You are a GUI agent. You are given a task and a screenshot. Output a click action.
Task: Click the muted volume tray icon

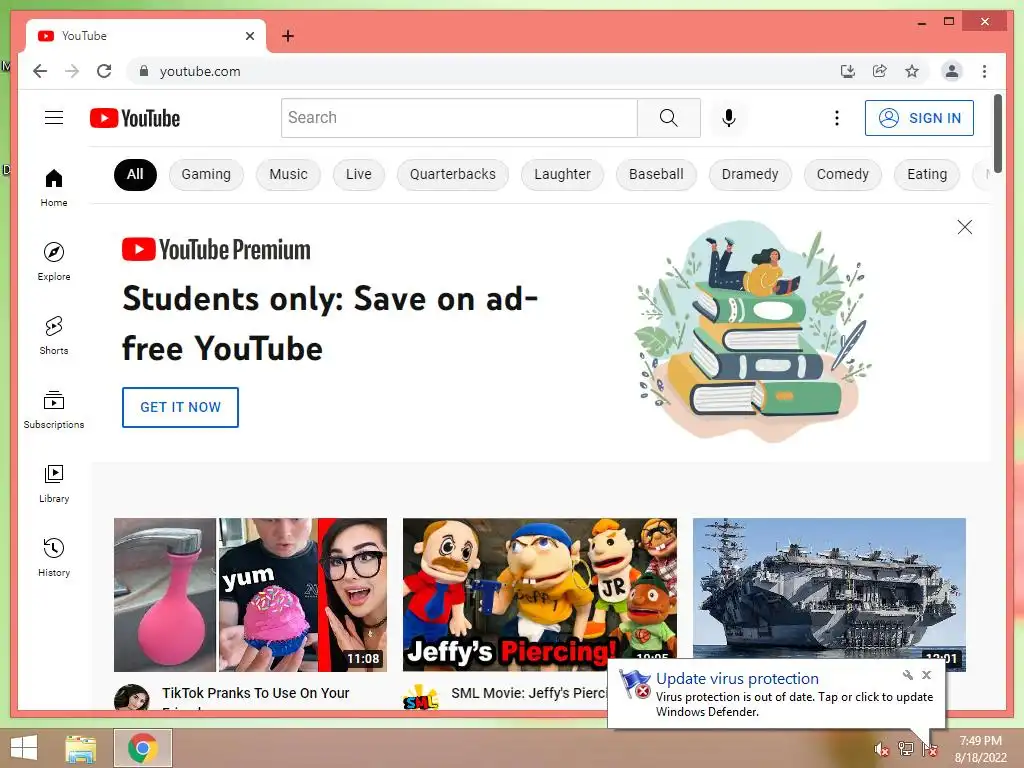click(882, 749)
